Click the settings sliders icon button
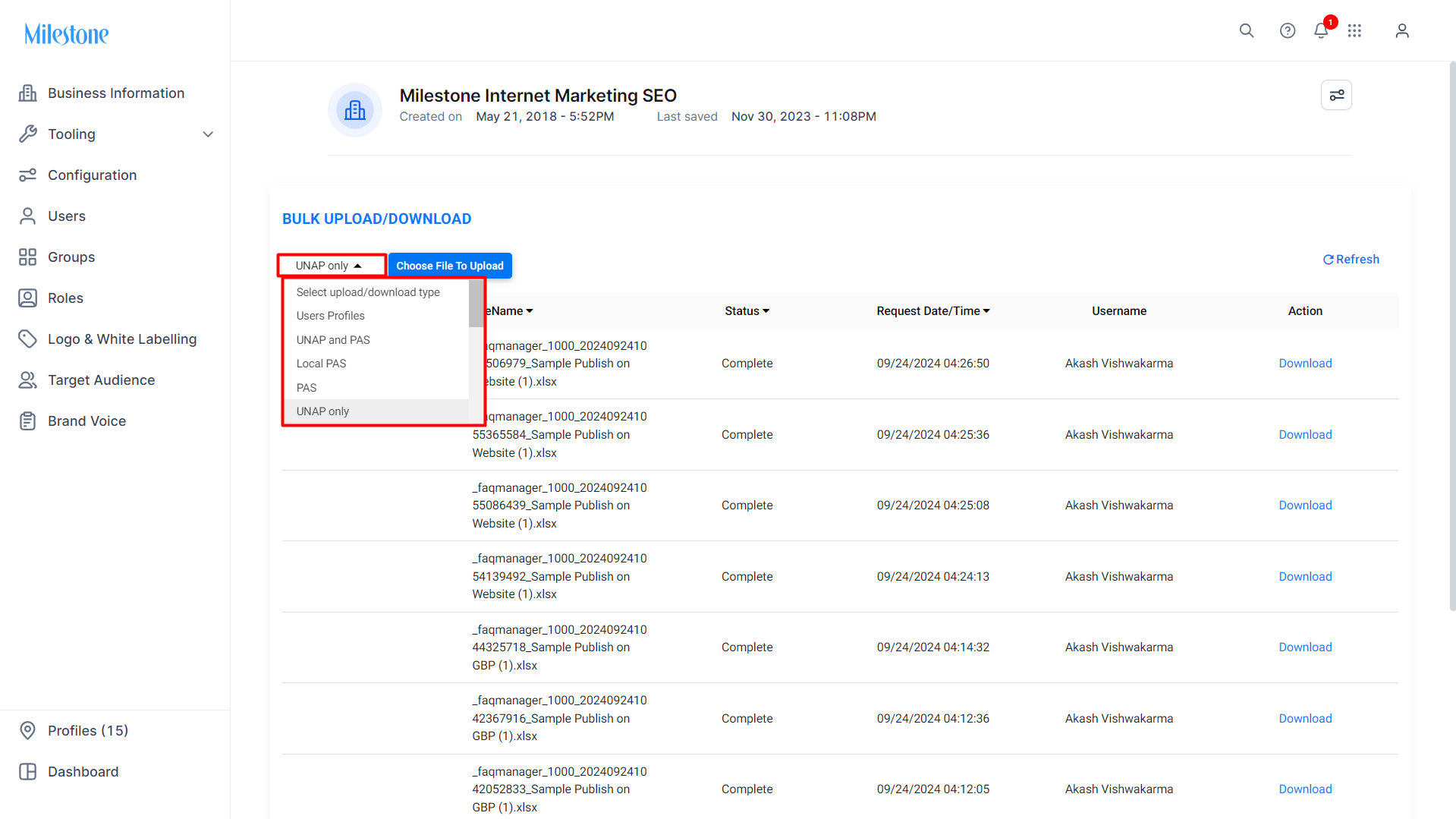The image size is (1456, 819). click(x=1336, y=95)
